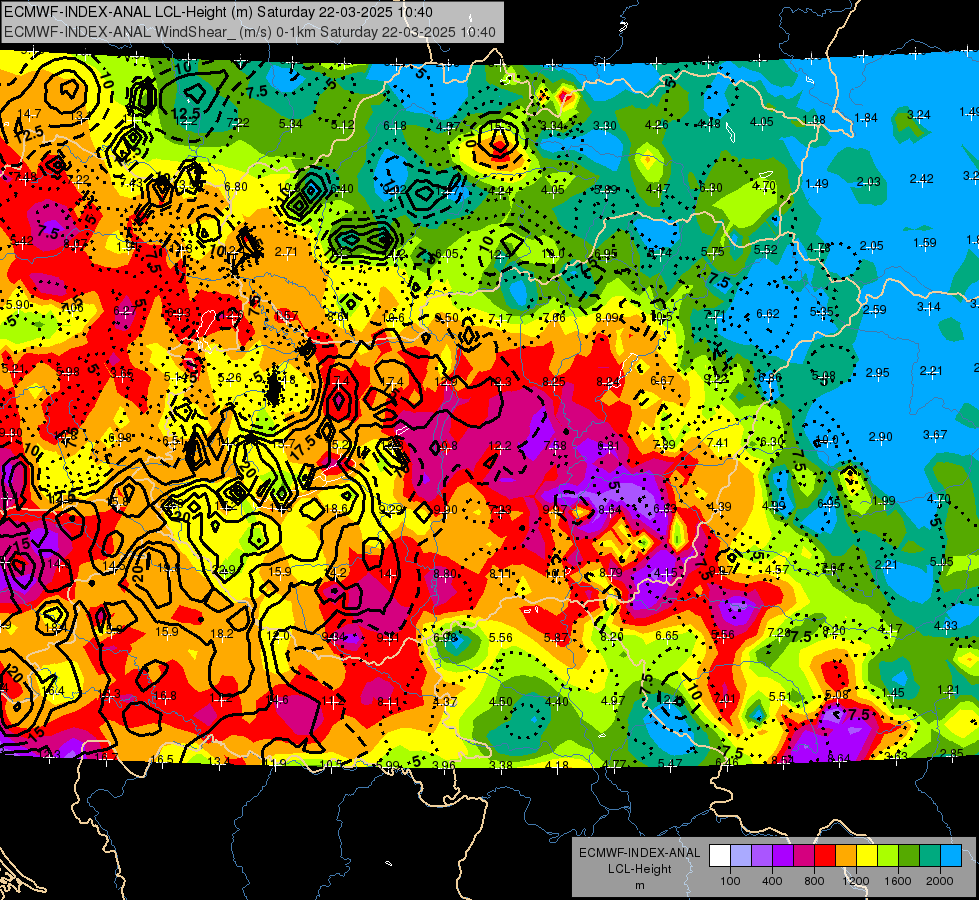Click the red legend swatch
Image resolution: width=979 pixels, height=900 pixels.
pos(825,856)
